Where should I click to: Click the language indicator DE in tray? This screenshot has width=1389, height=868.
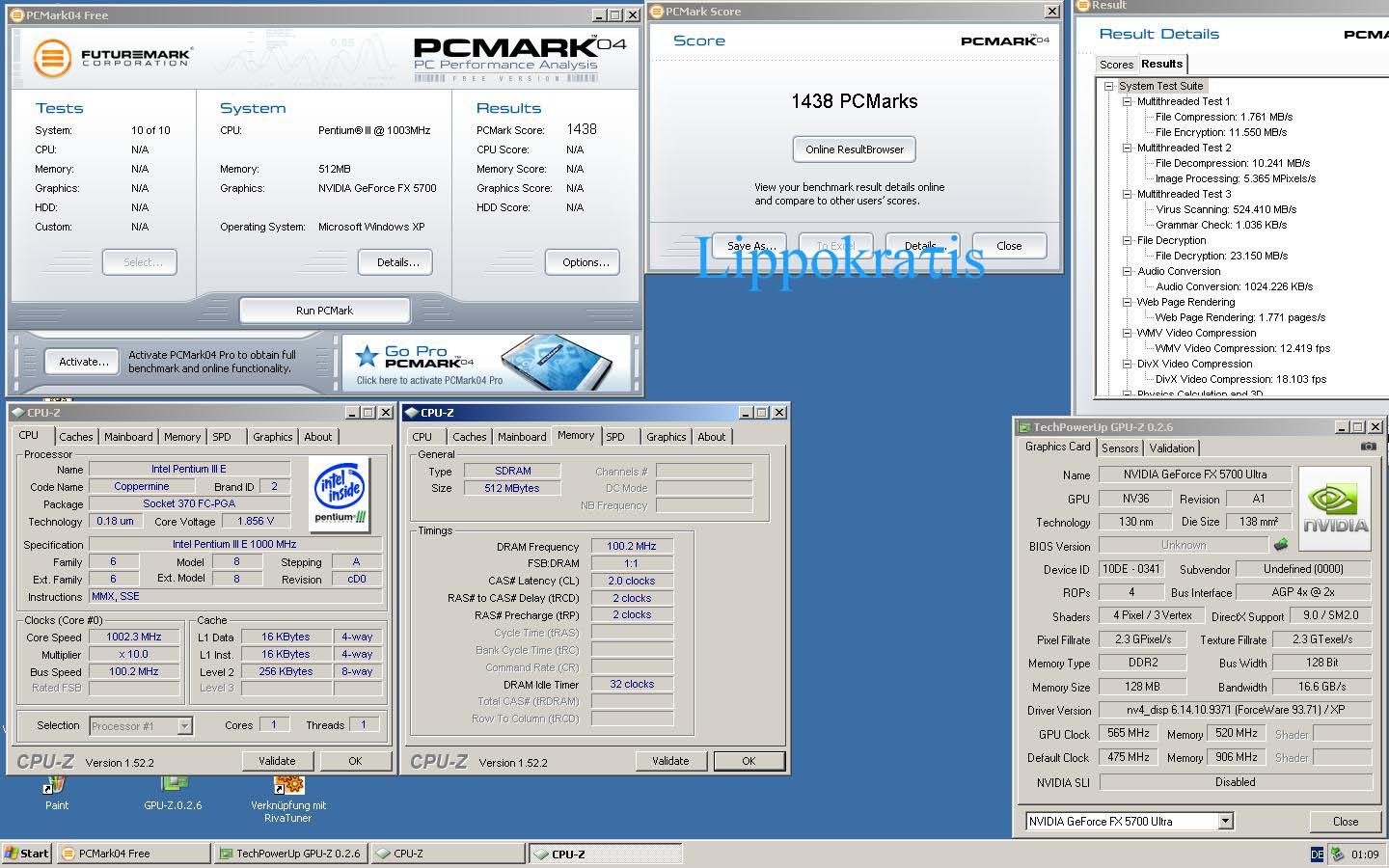tap(1317, 854)
